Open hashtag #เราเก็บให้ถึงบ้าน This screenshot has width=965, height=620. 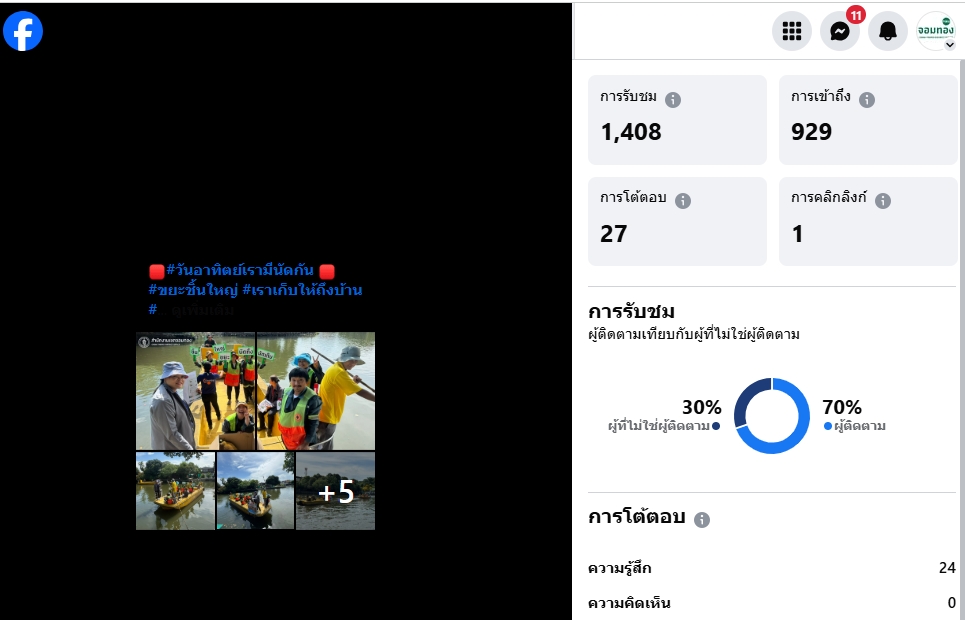[302, 290]
